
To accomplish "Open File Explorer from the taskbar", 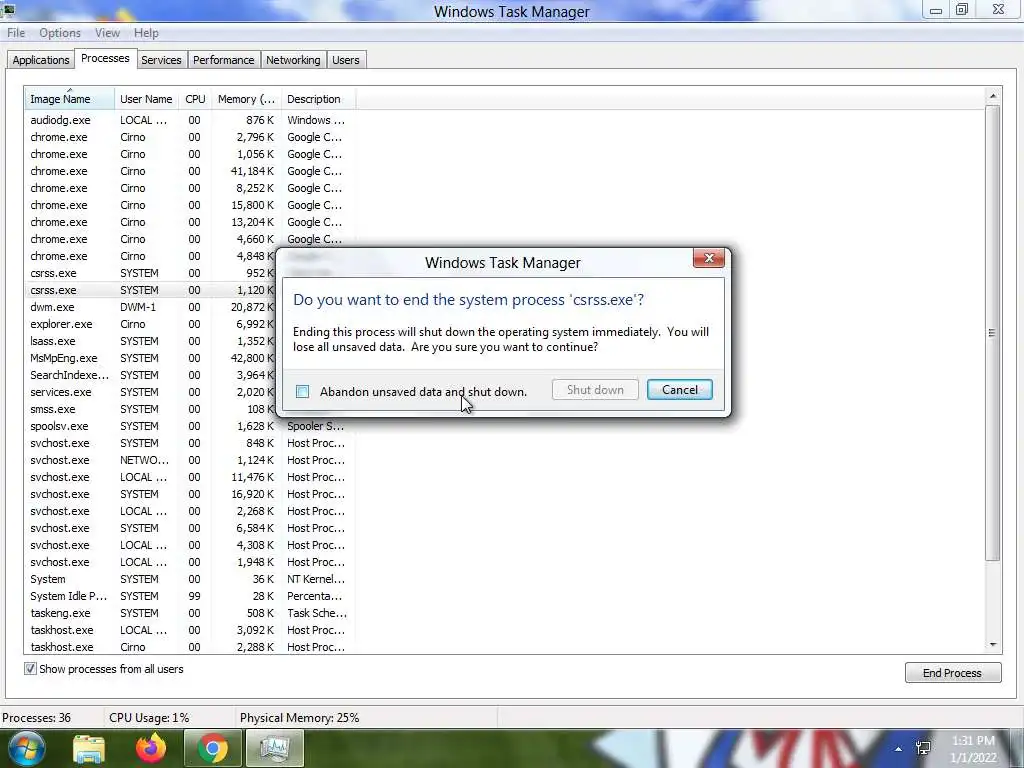I will [88, 749].
